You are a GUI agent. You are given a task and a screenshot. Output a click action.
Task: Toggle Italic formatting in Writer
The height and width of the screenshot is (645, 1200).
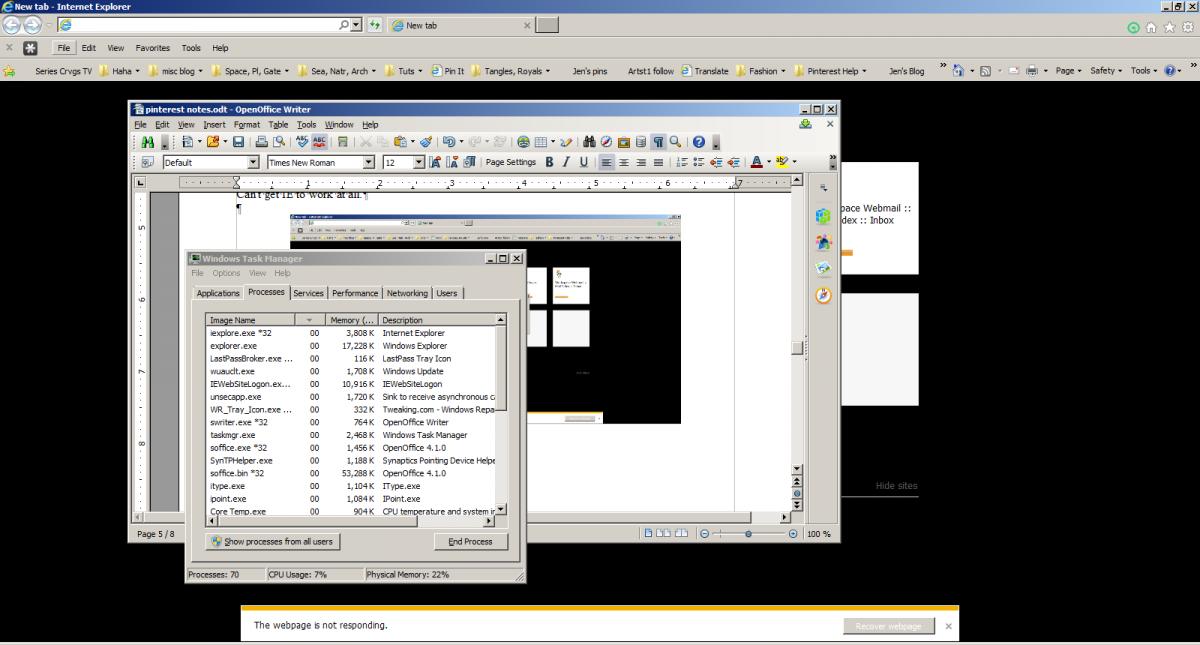click(x=565, y=162)
